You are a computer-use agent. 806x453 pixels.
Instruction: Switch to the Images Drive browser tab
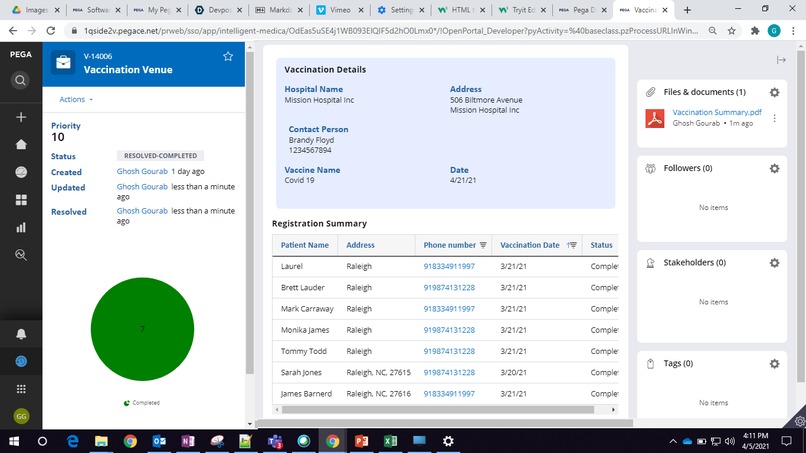tap(36, 10)
